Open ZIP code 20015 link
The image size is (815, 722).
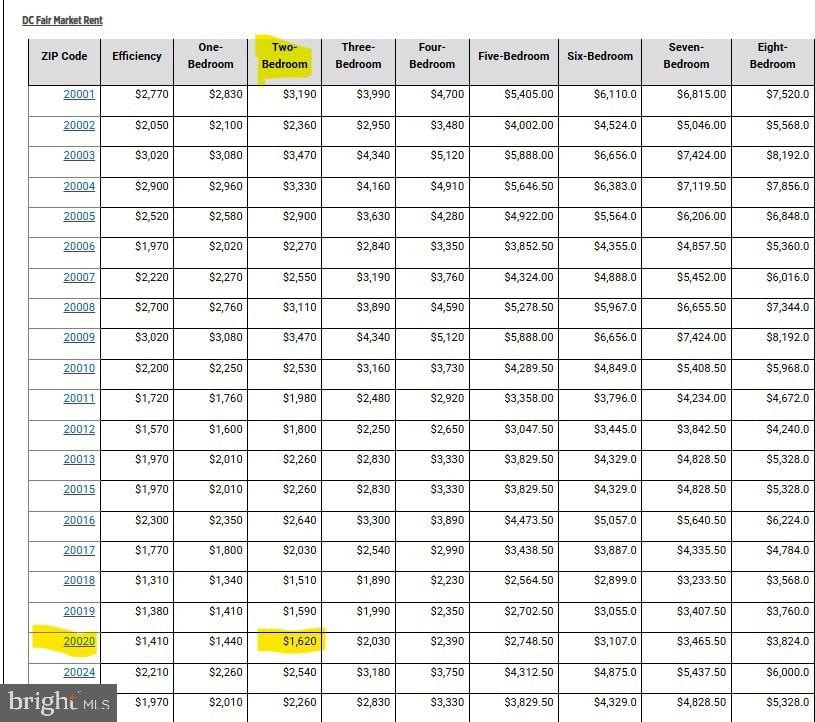pyautogui.click(x=79, y=489)
